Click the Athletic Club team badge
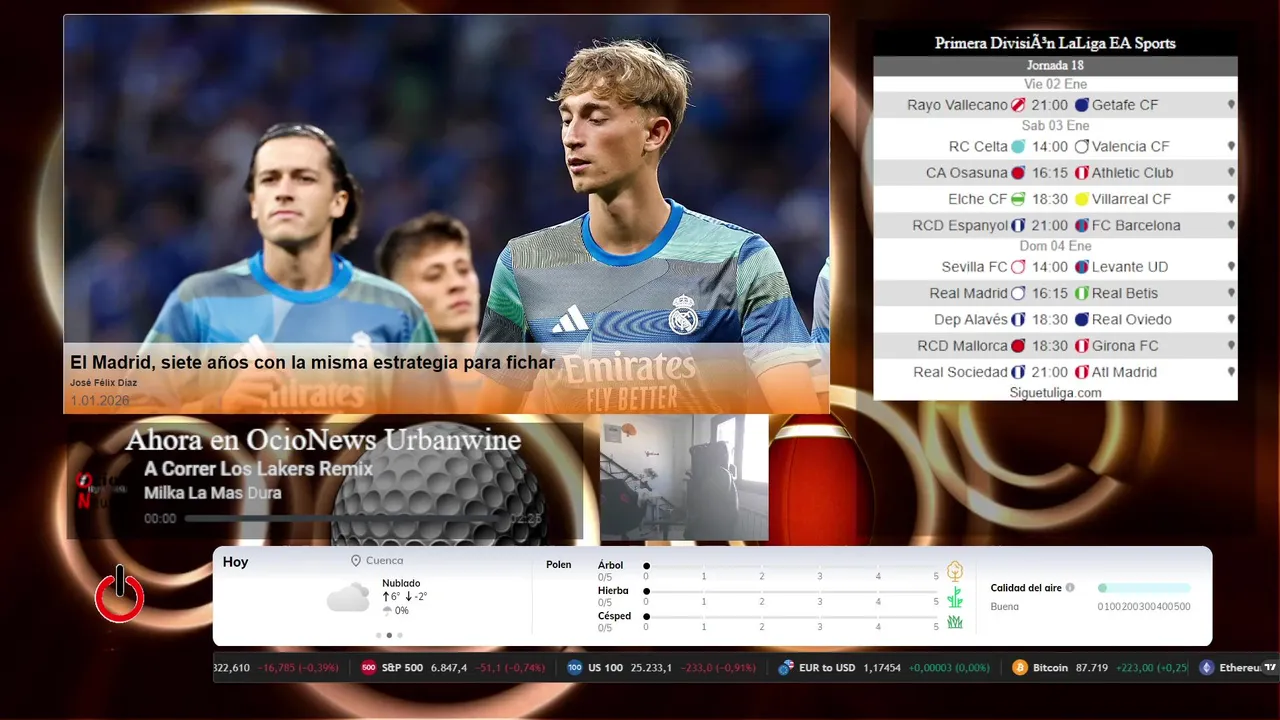 click(x=1082, y=173)
